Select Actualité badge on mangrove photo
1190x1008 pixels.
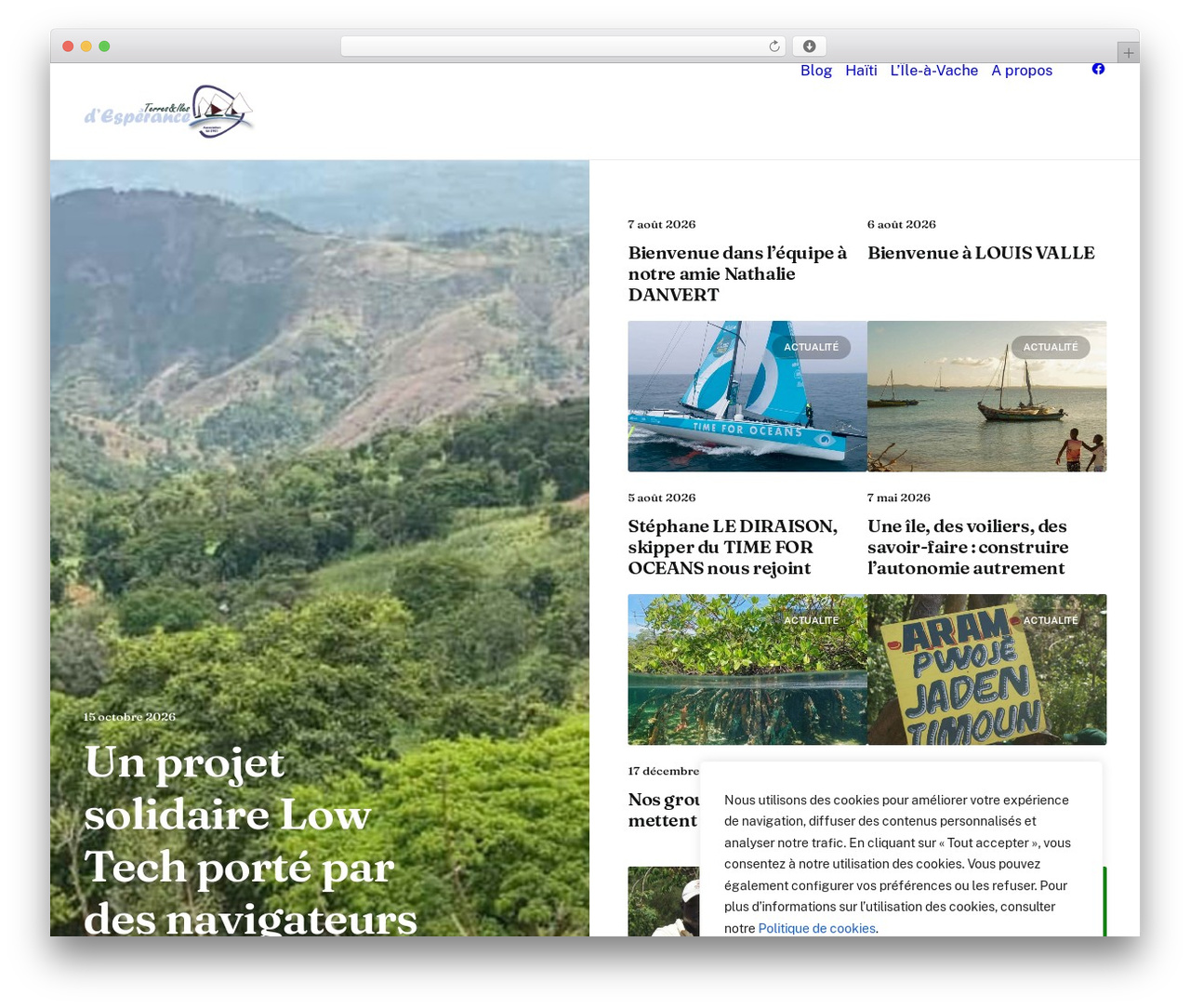coord(811,620)
